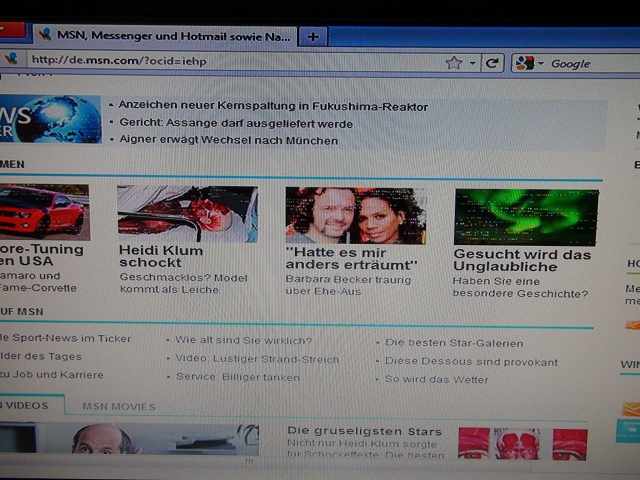Click 'Aigner erwägt Wechsel nach München' headline

click(228, 140)
